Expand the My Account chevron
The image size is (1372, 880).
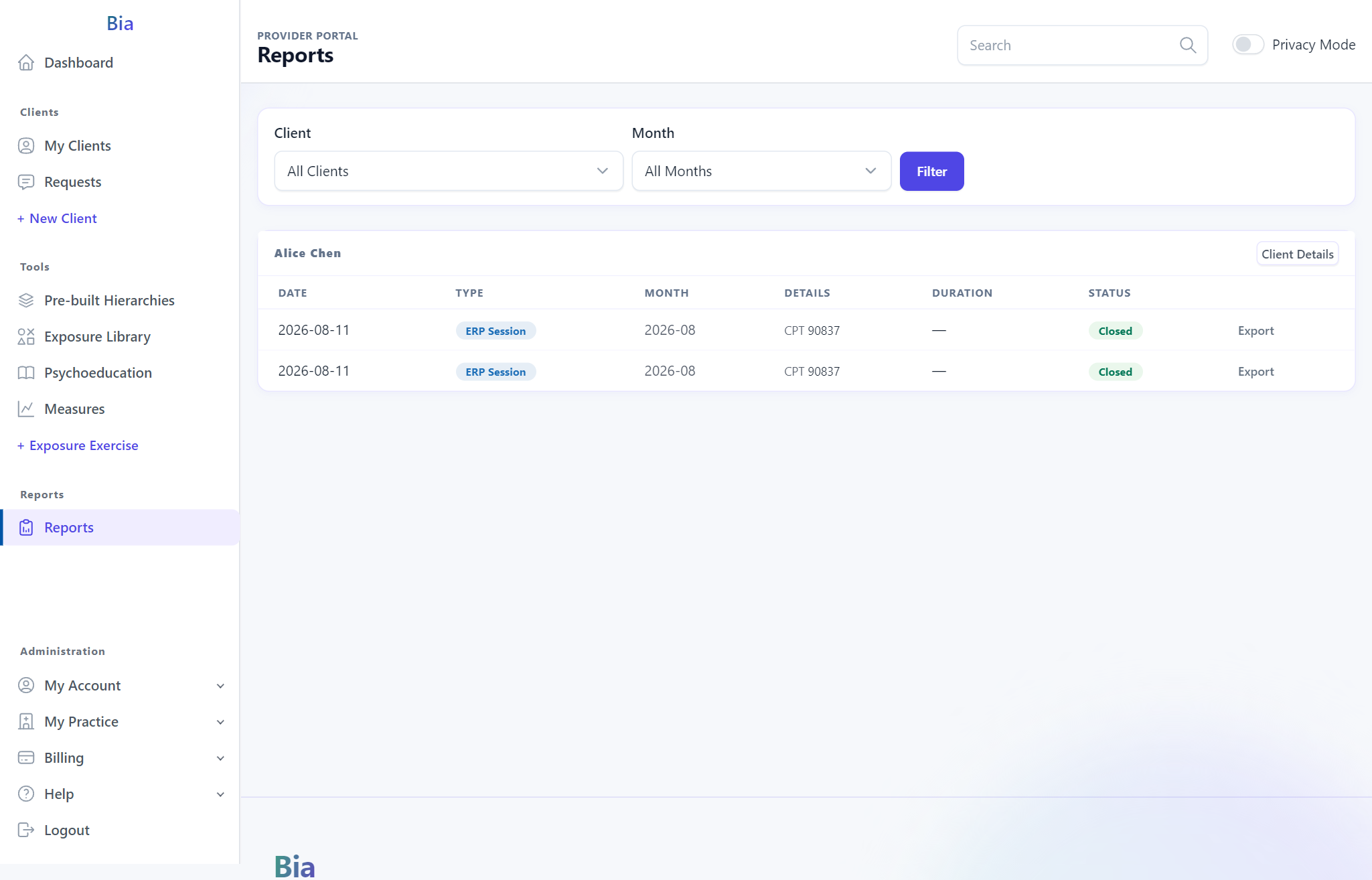point(220,686)
